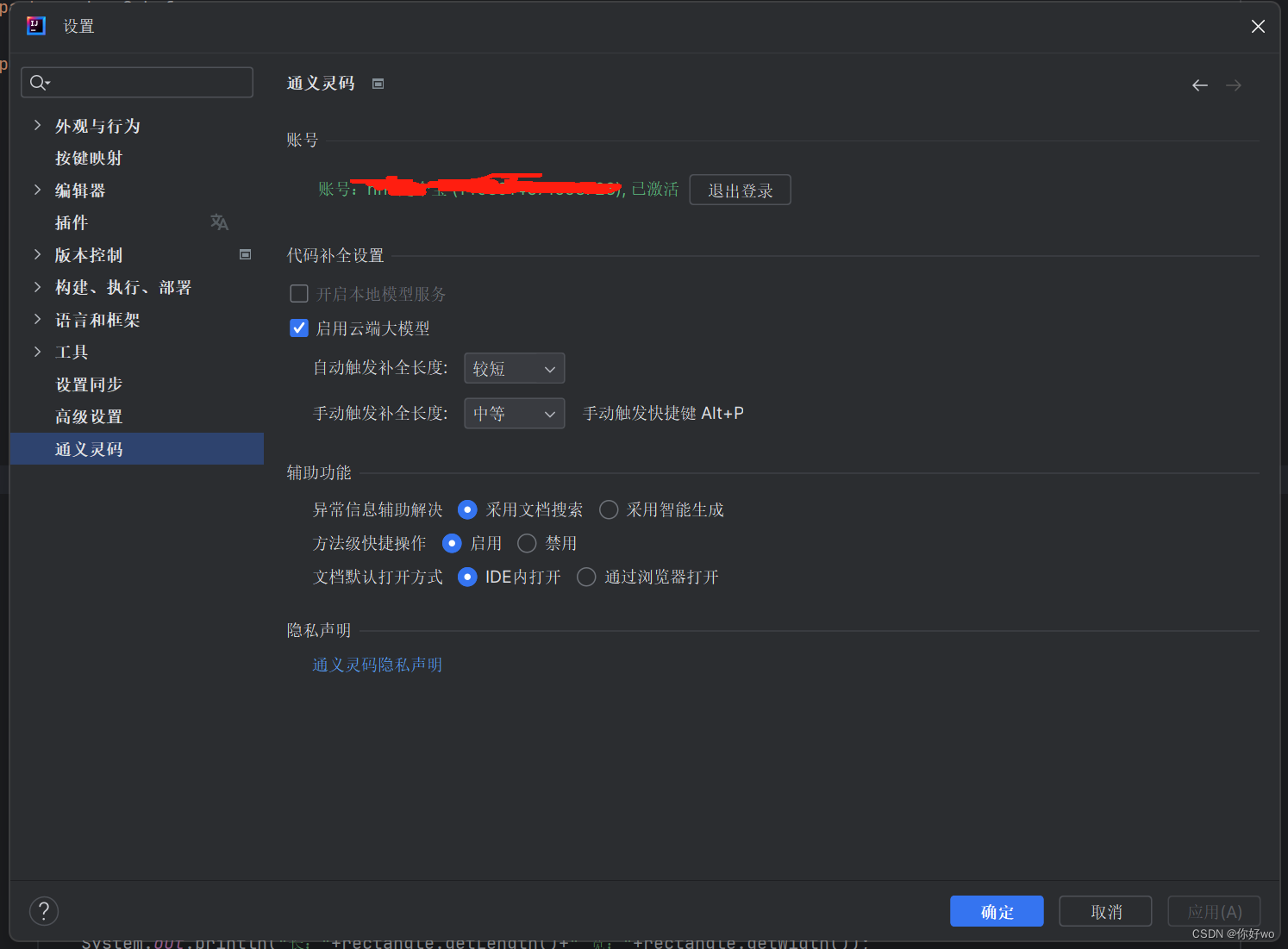Expand the 版本控制 tree node
Screen dimensions: 1288x949
(x=37, y=254)
